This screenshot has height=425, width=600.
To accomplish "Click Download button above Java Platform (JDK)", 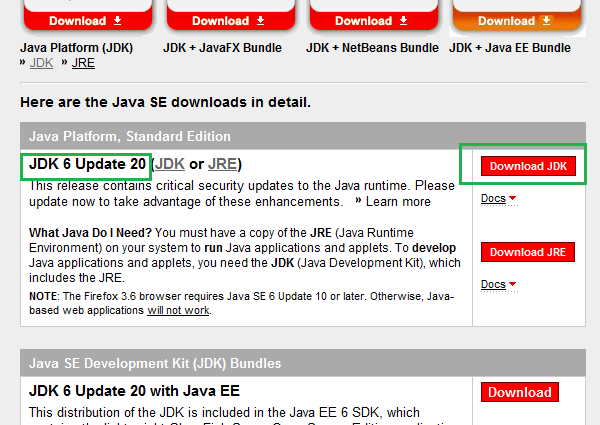I will click(88, 20).
